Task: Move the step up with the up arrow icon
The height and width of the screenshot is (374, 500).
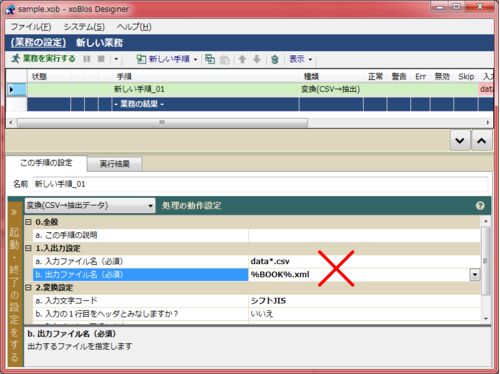Action: (x=242, y=59)
